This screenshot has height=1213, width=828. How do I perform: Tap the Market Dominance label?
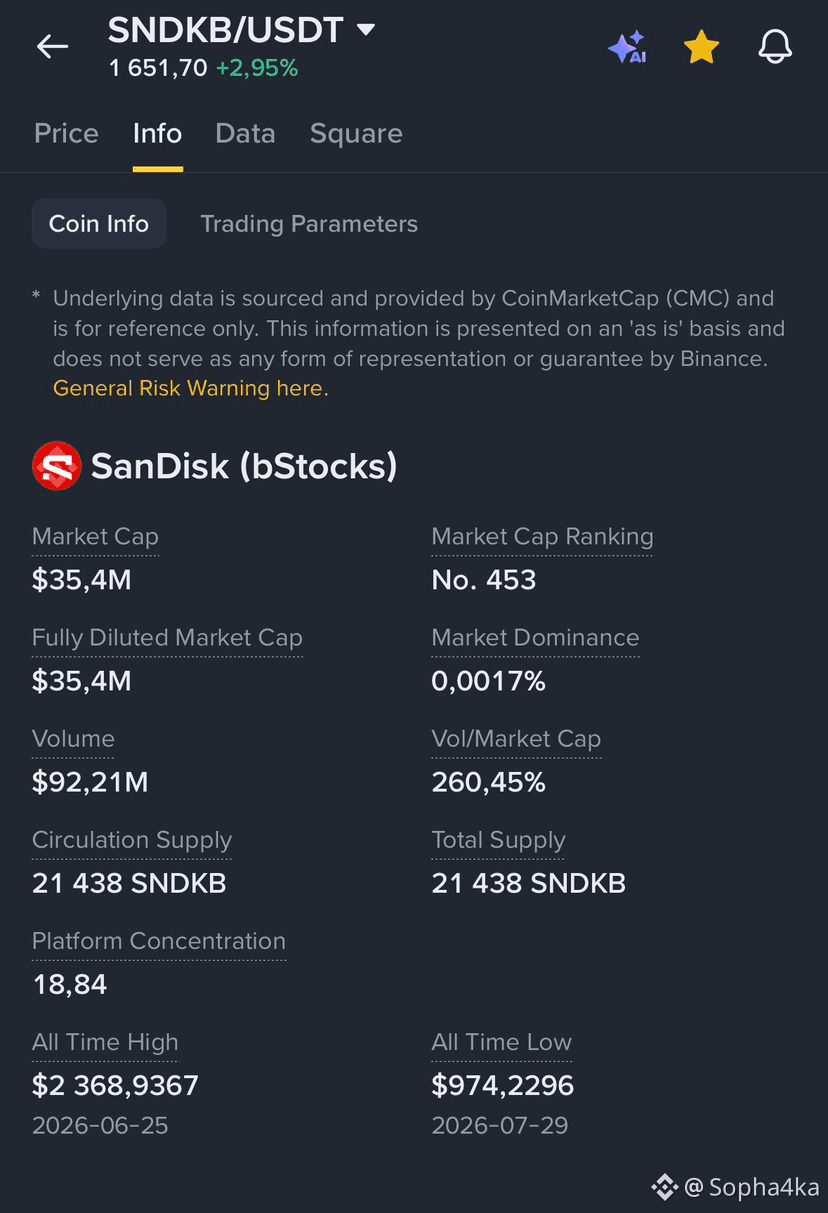click(x=535, y=638)
